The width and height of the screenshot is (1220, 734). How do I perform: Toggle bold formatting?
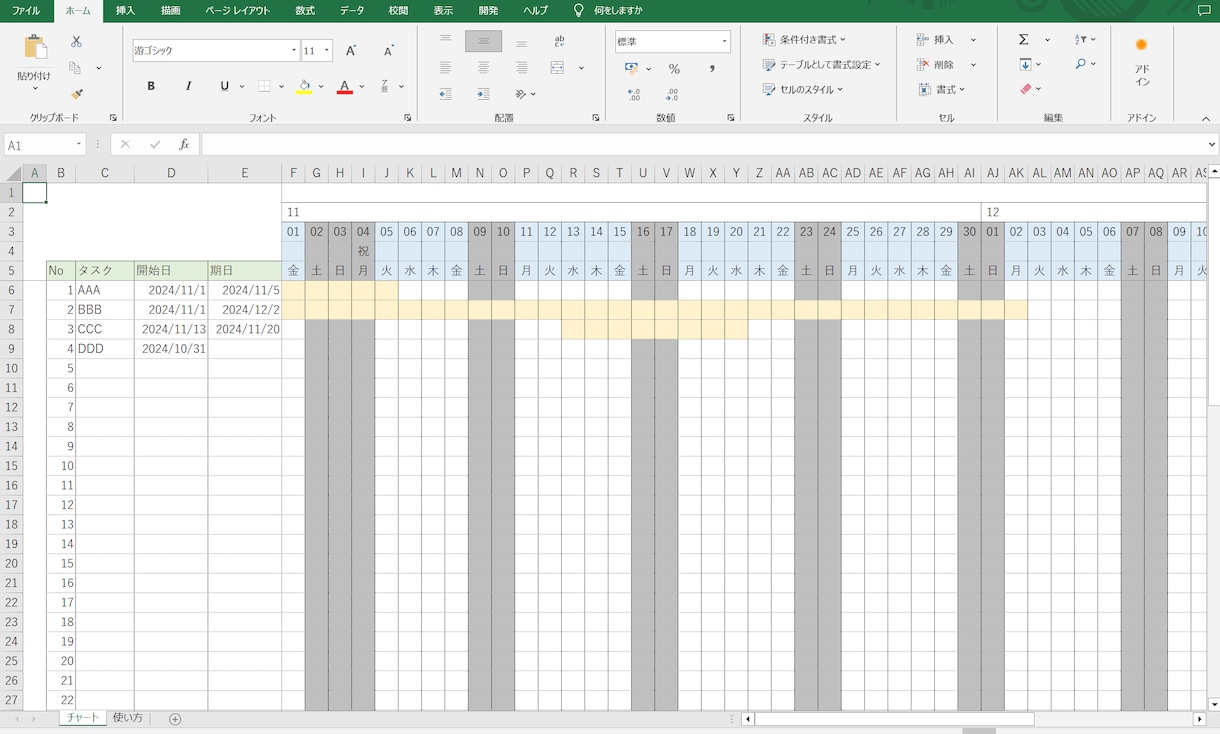151,86
